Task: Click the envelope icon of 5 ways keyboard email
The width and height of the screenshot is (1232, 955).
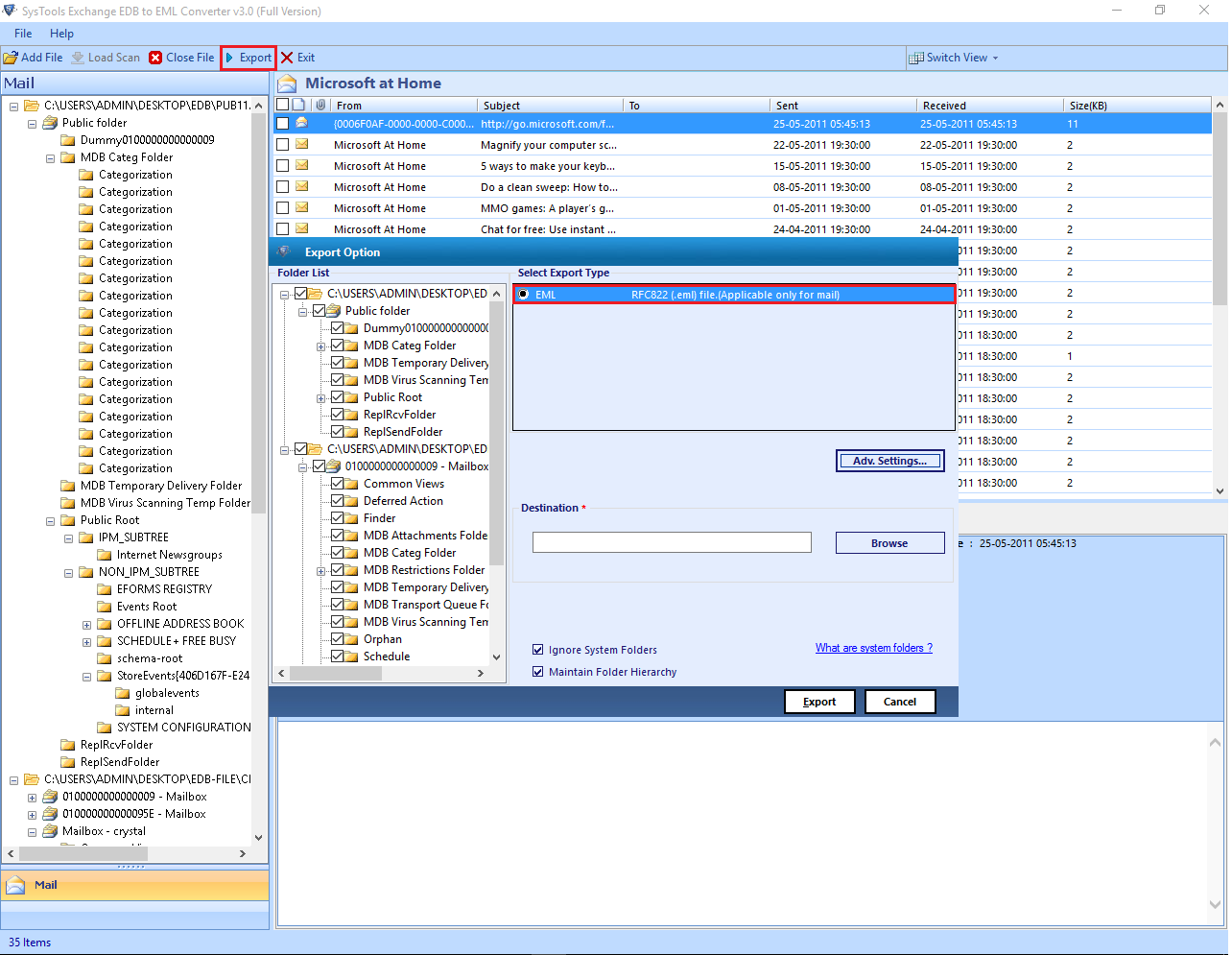Action: click(x=301, y=165)
